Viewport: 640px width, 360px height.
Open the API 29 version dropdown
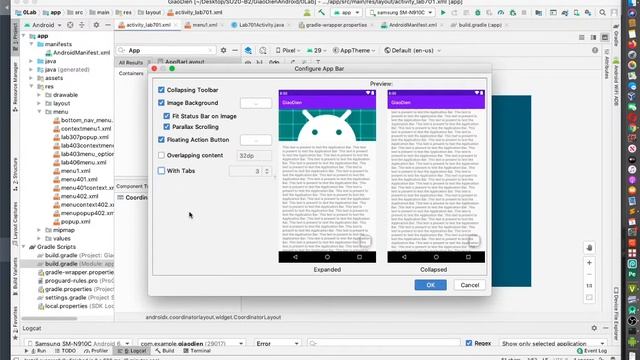tap(316, 50)
